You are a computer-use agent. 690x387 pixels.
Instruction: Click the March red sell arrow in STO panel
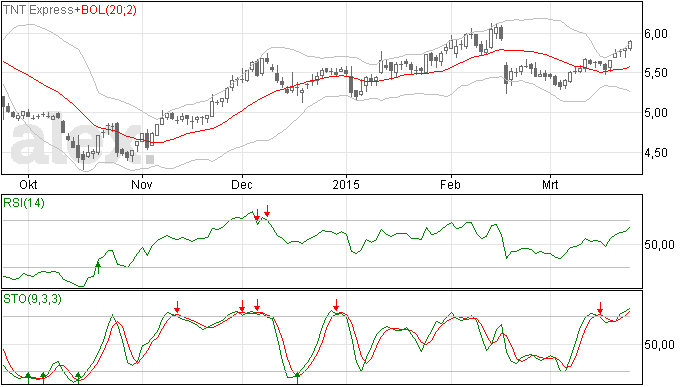coord(600,308)
